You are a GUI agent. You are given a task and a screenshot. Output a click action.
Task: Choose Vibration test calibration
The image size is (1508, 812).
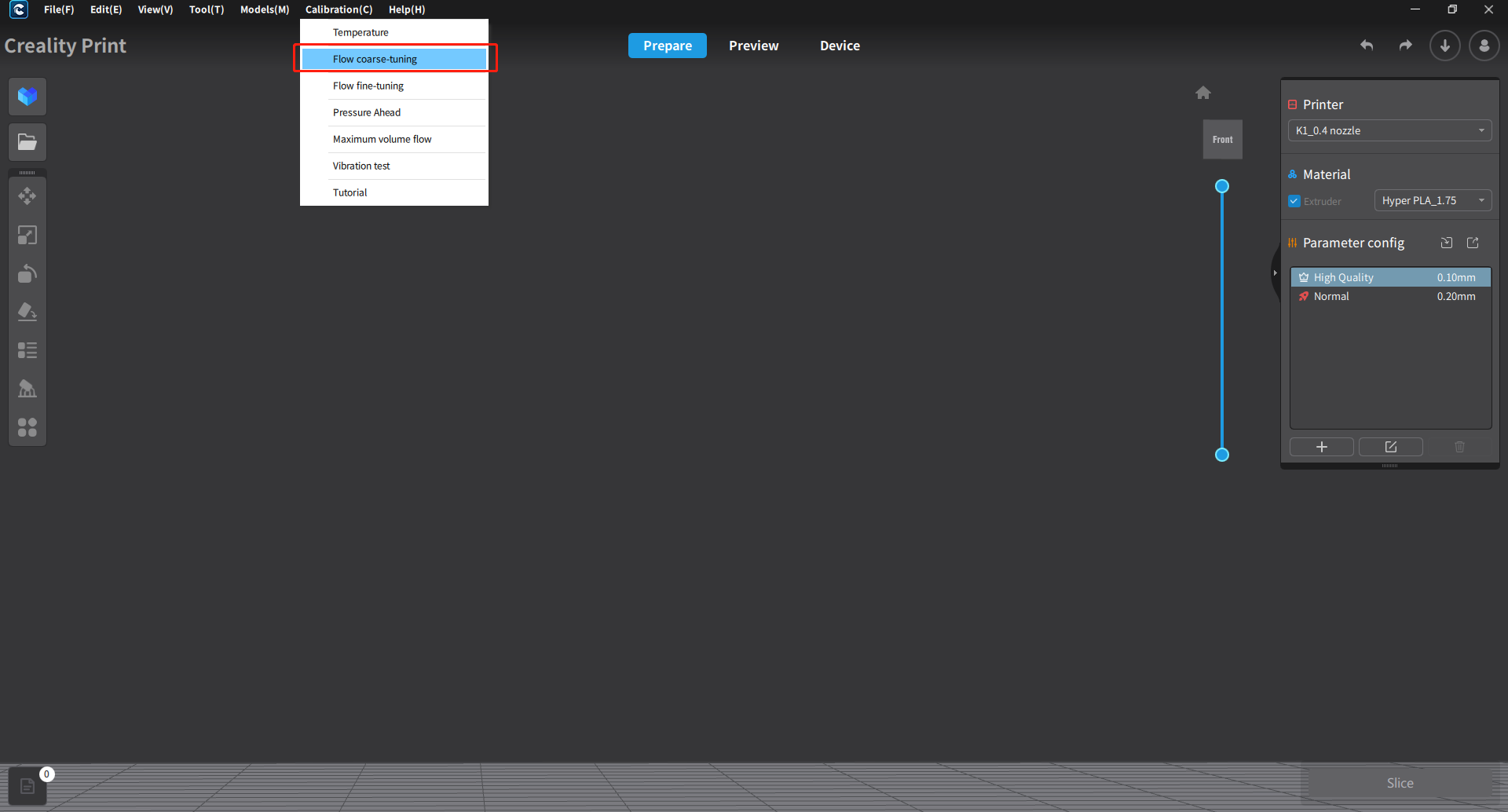click(394, 166)
